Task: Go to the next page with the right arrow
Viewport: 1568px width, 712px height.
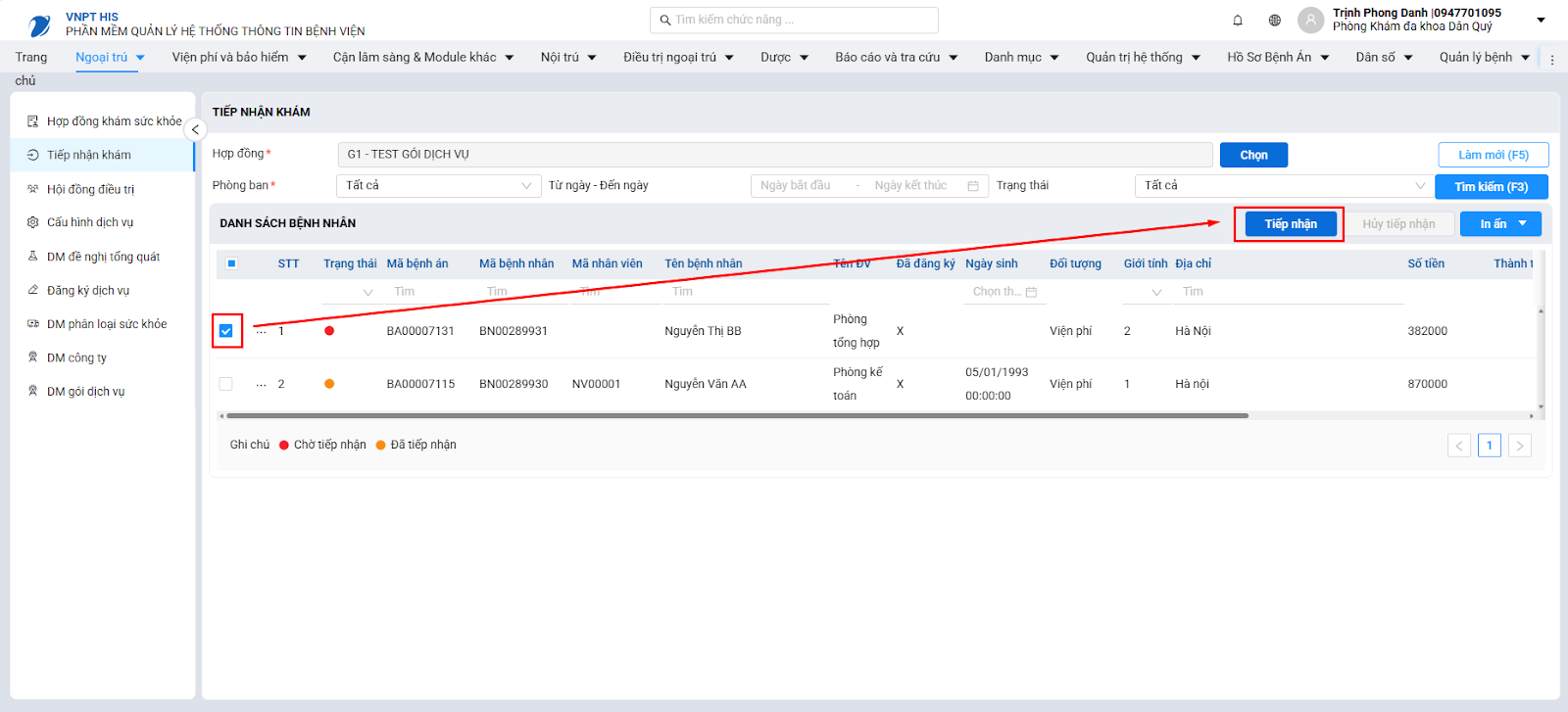Action: point(1520,446)
